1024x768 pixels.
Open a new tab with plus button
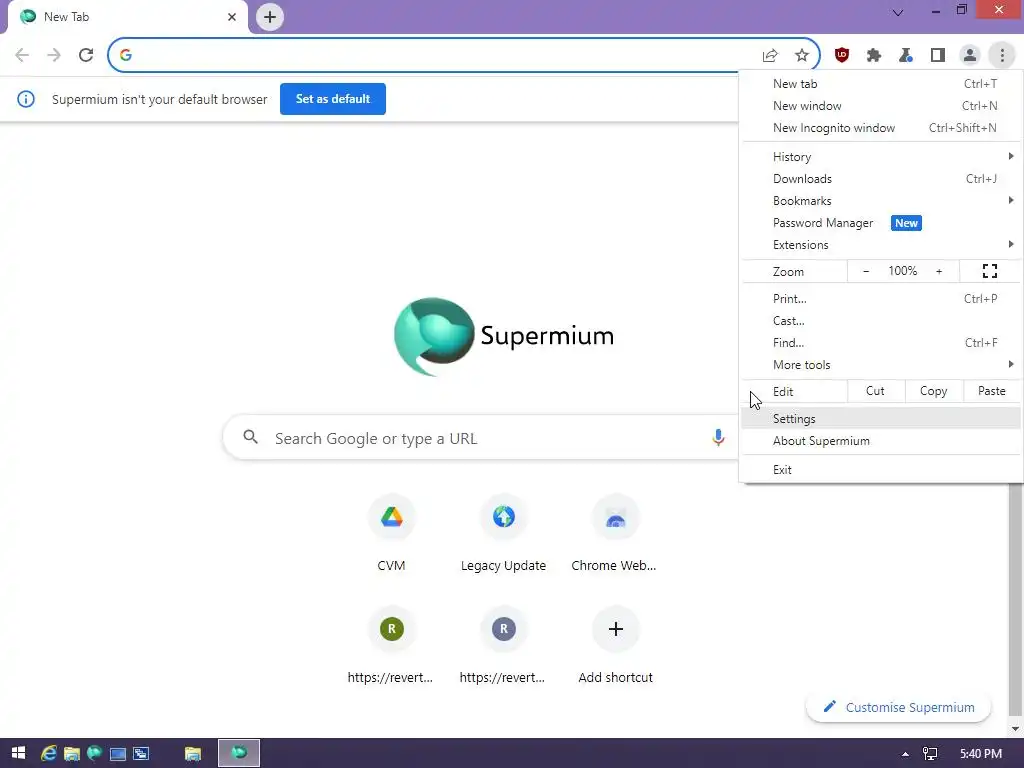coord(270,17)
